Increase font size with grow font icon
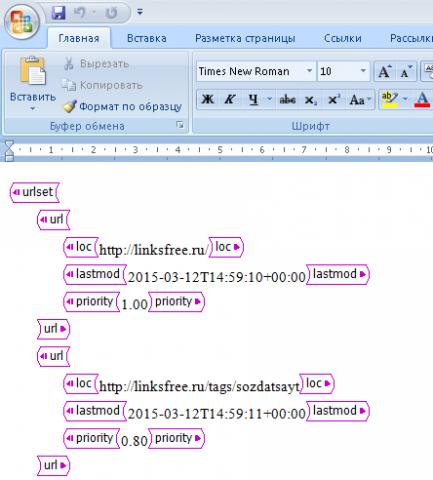This screenshot has width=433, height=480. coord(384,71)
